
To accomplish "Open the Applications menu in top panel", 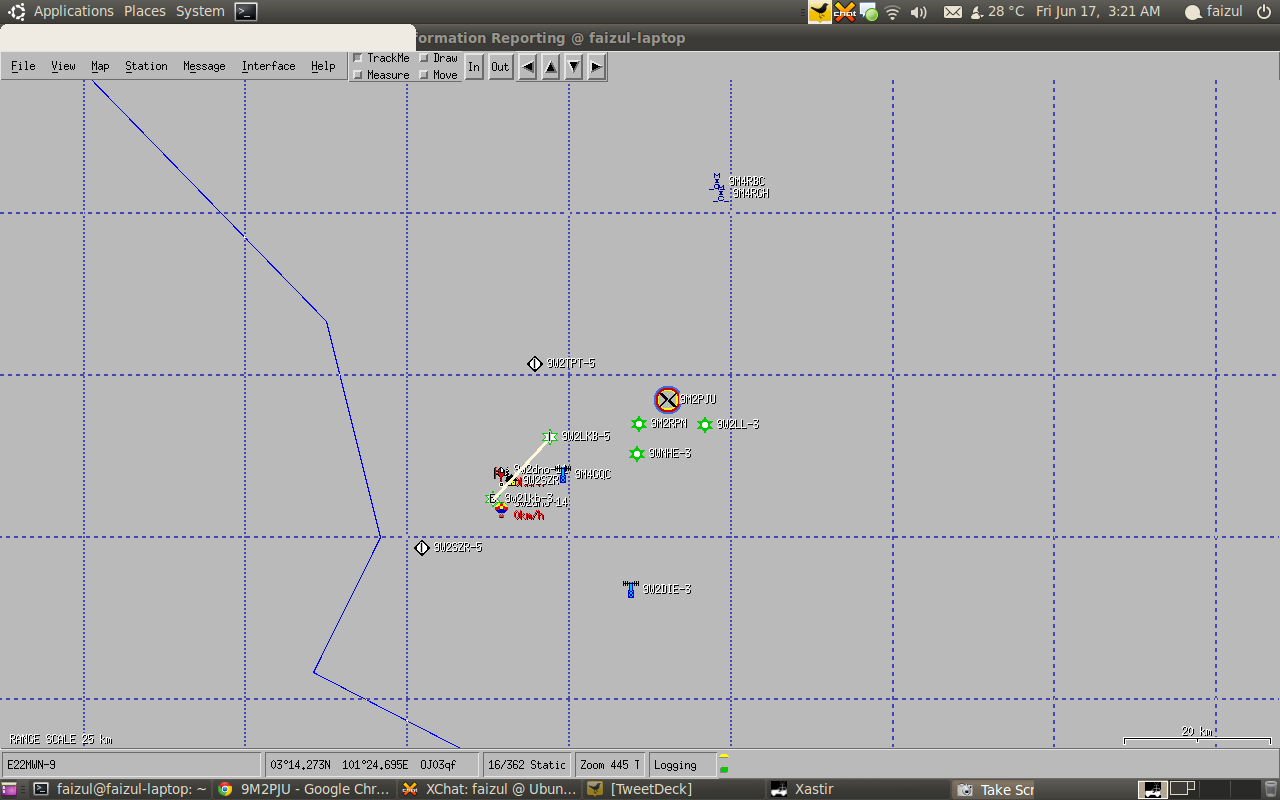I will 74,11.
